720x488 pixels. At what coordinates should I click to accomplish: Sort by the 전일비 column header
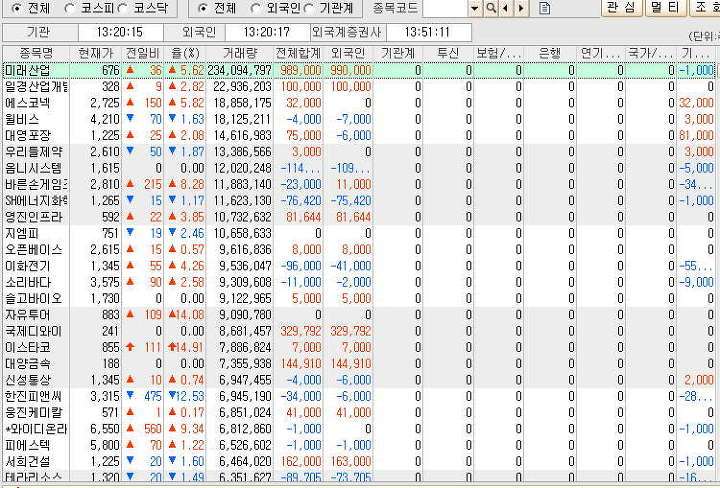[x=143, y=53]
